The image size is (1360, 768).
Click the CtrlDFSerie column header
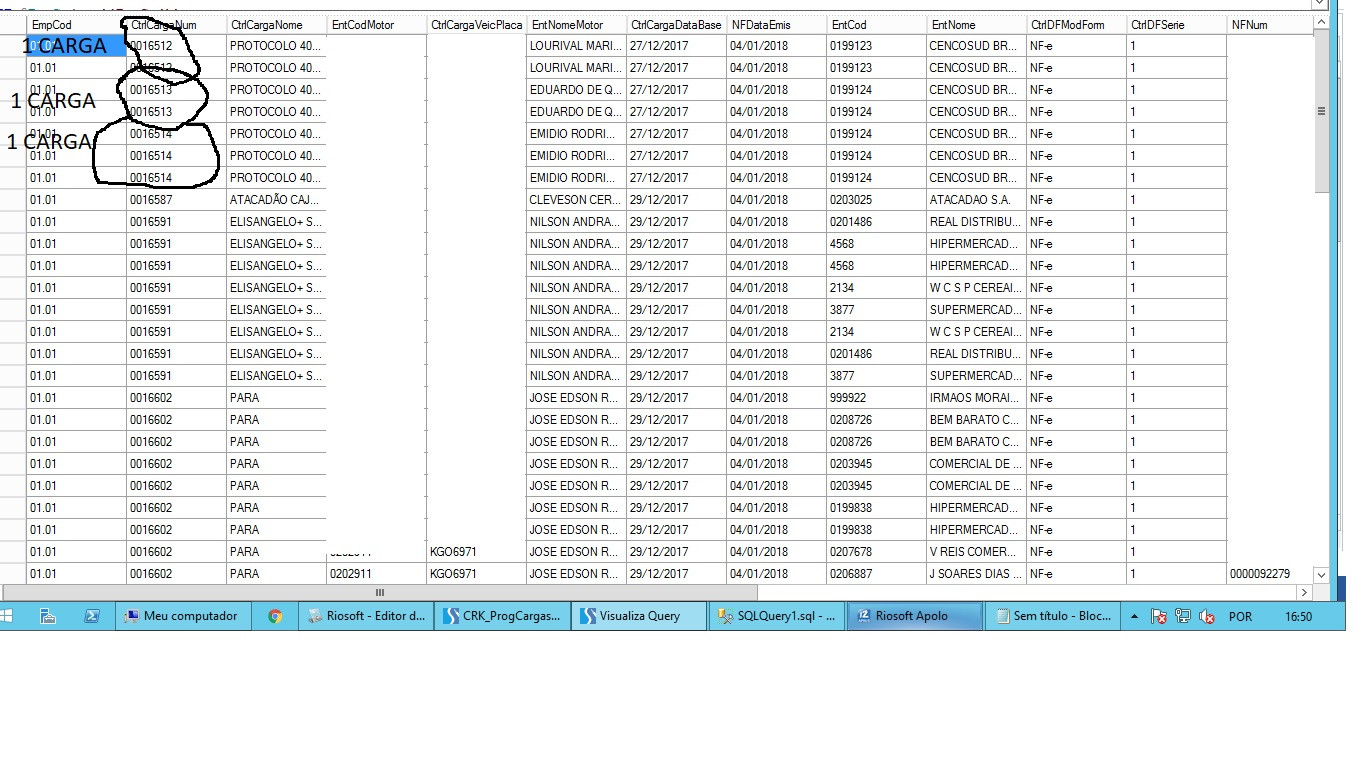pyautogui.click(x=1176, y=25)
